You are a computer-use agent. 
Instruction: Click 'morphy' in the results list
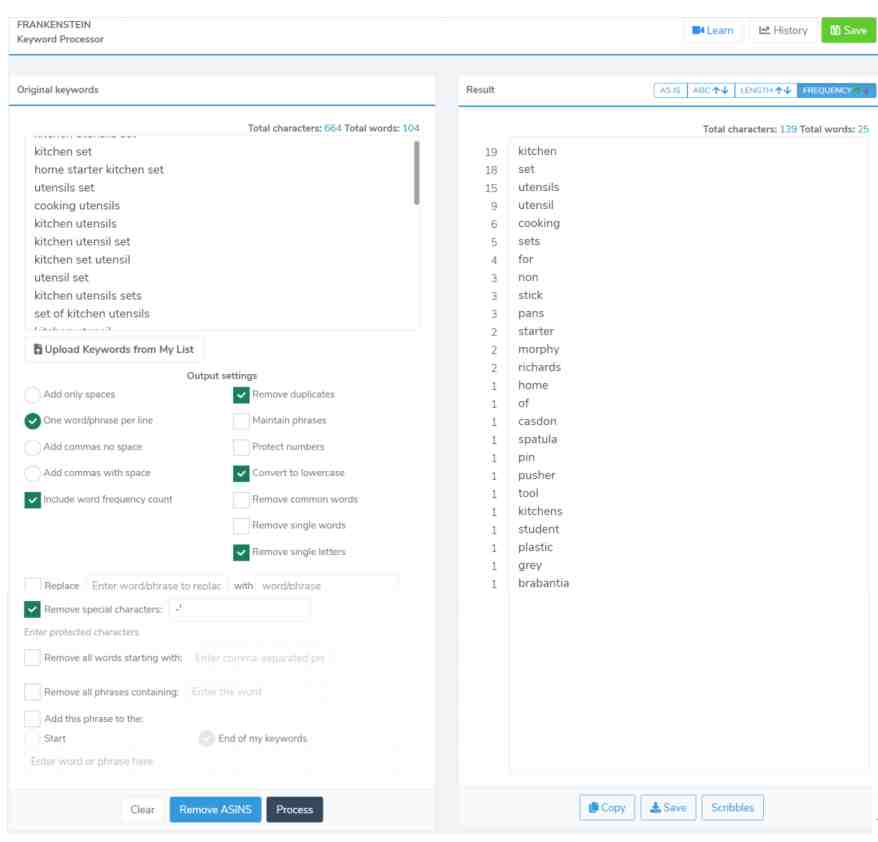(x=539, y=349)
